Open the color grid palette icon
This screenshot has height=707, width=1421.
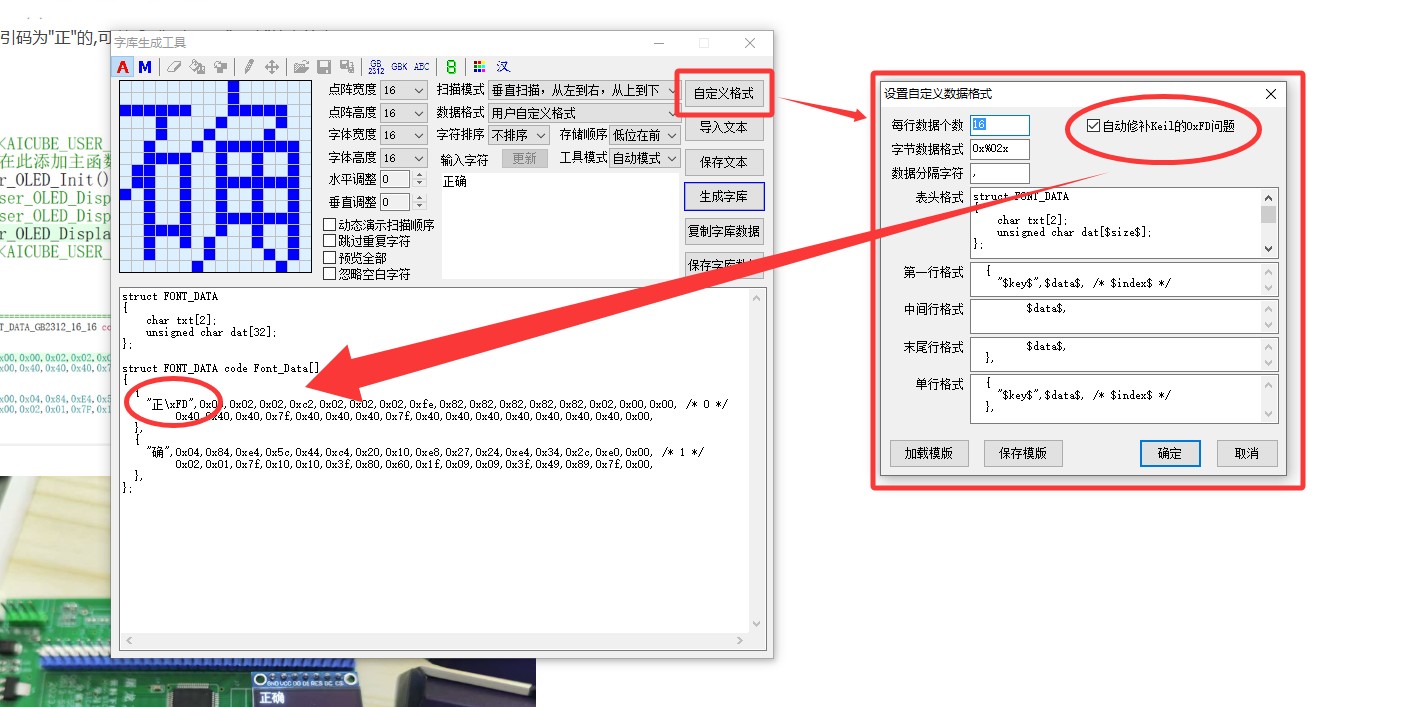[479, 67]
